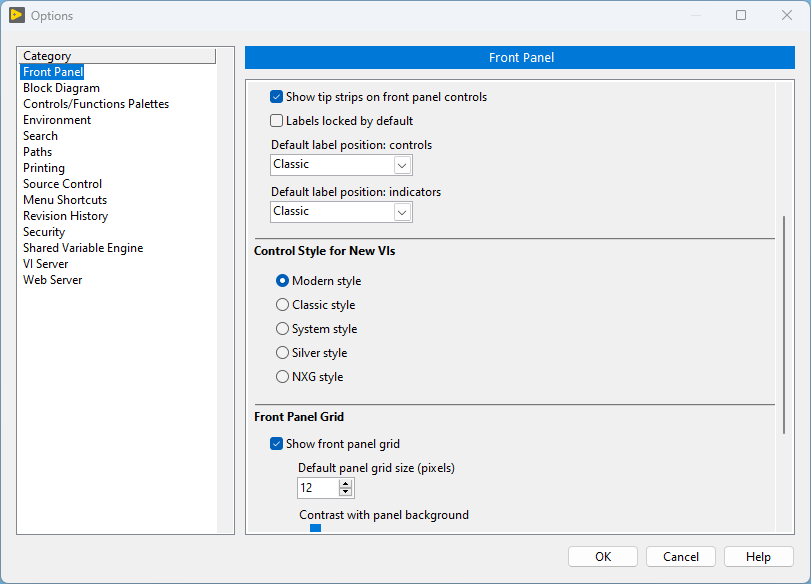Toggle Show tip strips on front panel controls
The width and height of the screenshot is (811, 584).
click(x=277, y=97)
